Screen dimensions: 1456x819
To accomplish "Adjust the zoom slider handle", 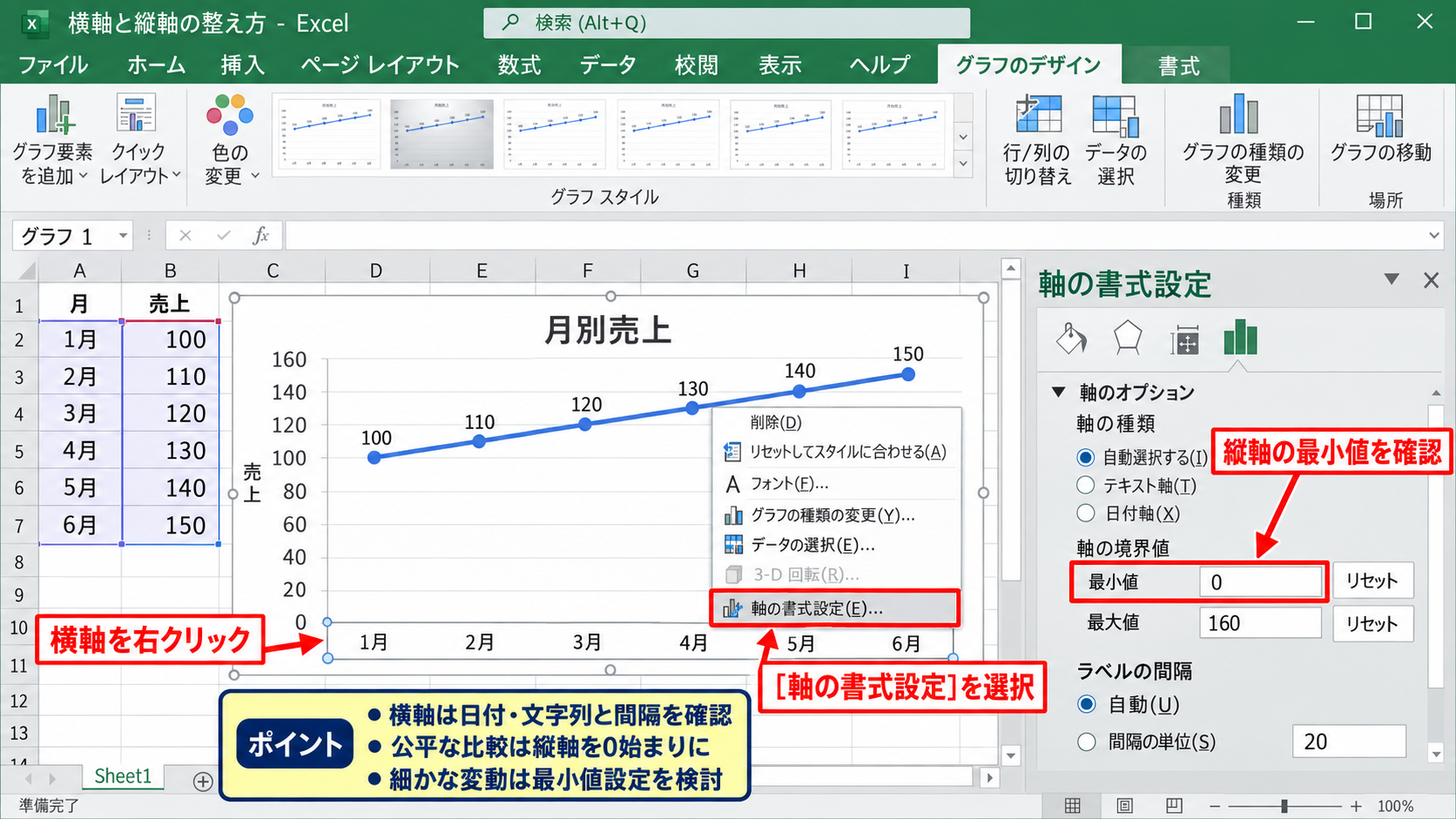I will click(1284, 806).
